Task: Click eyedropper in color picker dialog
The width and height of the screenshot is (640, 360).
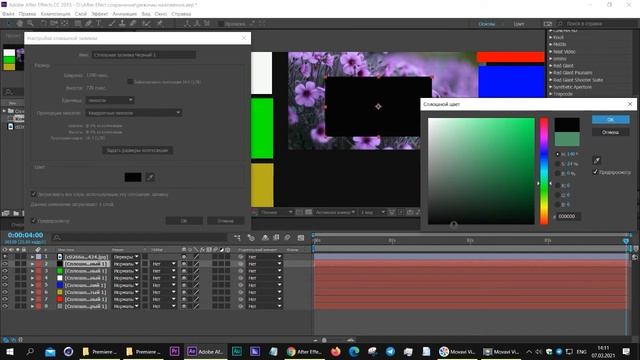Action: (x=597, y=160)
